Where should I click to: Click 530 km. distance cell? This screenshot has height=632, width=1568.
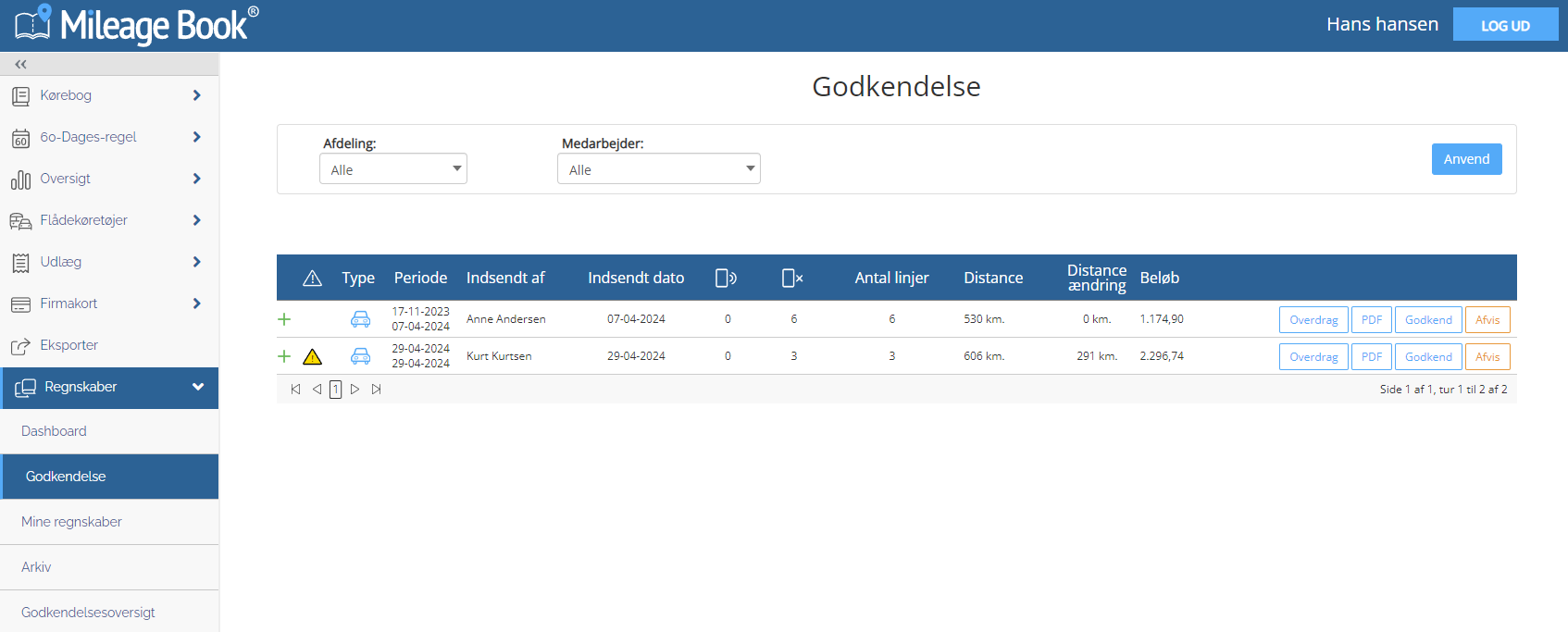pyautogui.click(x=984, y=319)
